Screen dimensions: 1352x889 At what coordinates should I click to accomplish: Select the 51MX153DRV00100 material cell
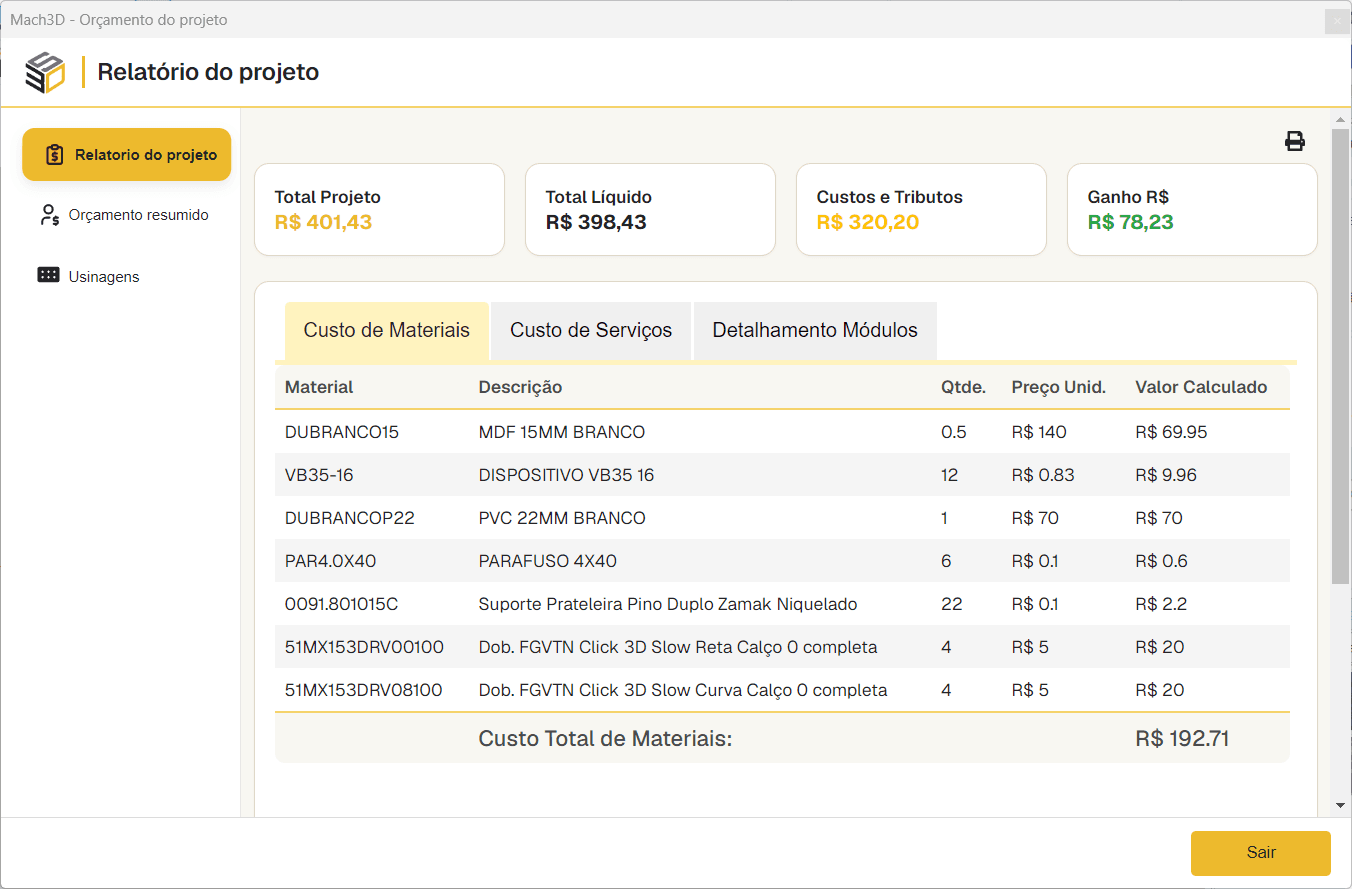[x=364, y=647]
